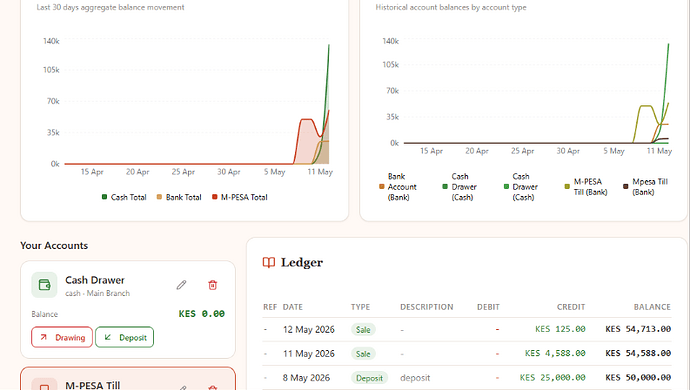Select the Cash Drawer account name
Screen dimensions: 690x390
pos(95,280)
